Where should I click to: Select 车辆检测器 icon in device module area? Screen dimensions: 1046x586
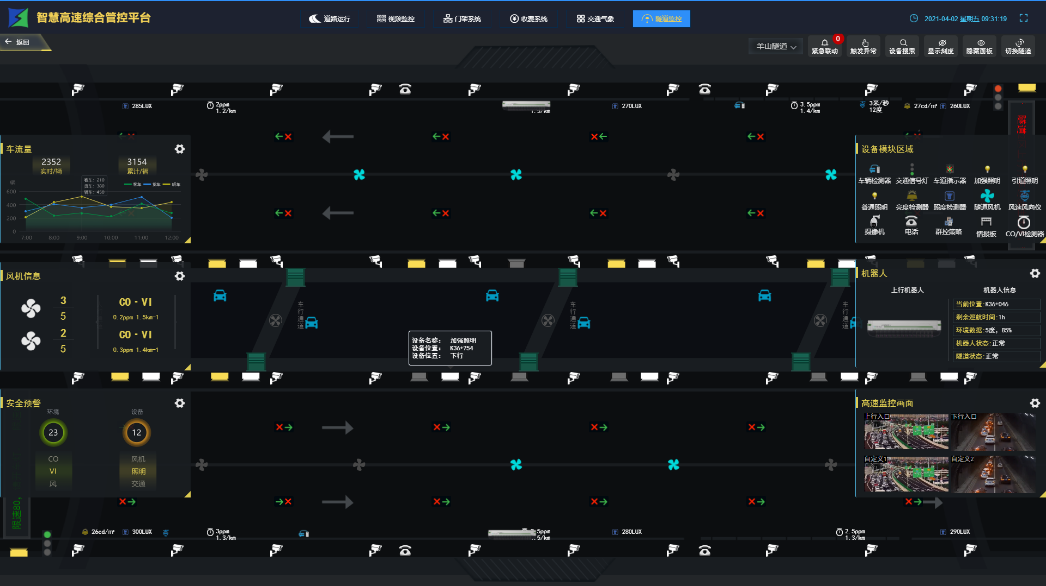873,173
